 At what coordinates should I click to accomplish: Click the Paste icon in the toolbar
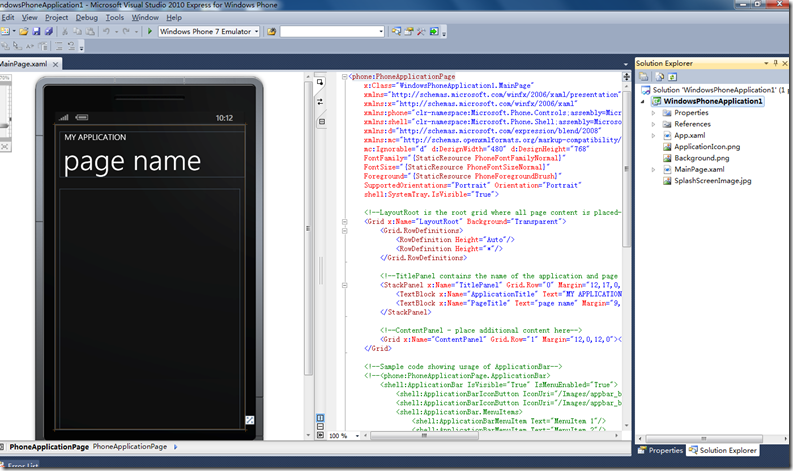point(90,31)
